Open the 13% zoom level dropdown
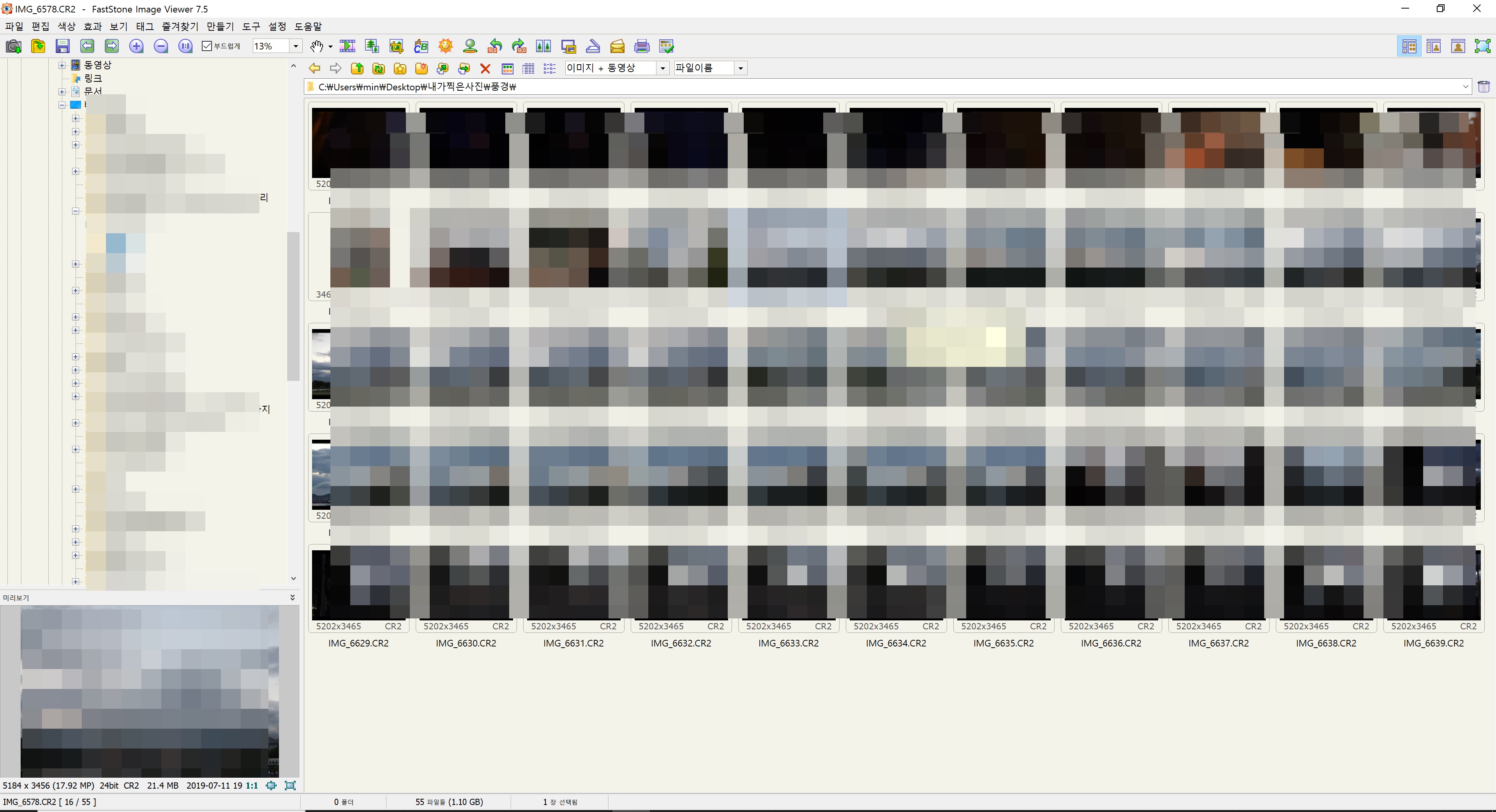The width and height of the screenshot is (1496, 812). (x=296, y=46)
